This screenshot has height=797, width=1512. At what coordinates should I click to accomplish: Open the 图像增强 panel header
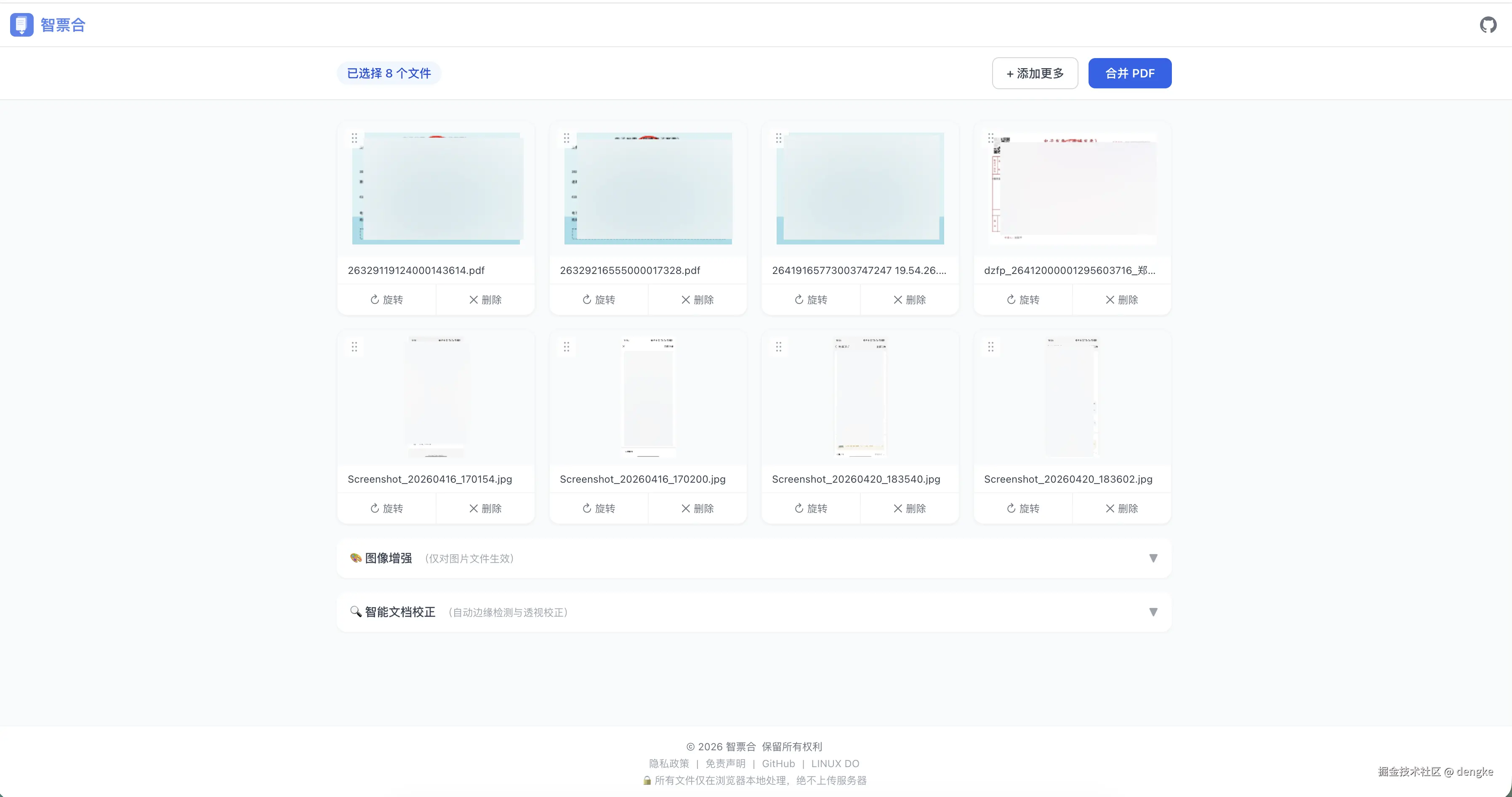click(388, 558)
